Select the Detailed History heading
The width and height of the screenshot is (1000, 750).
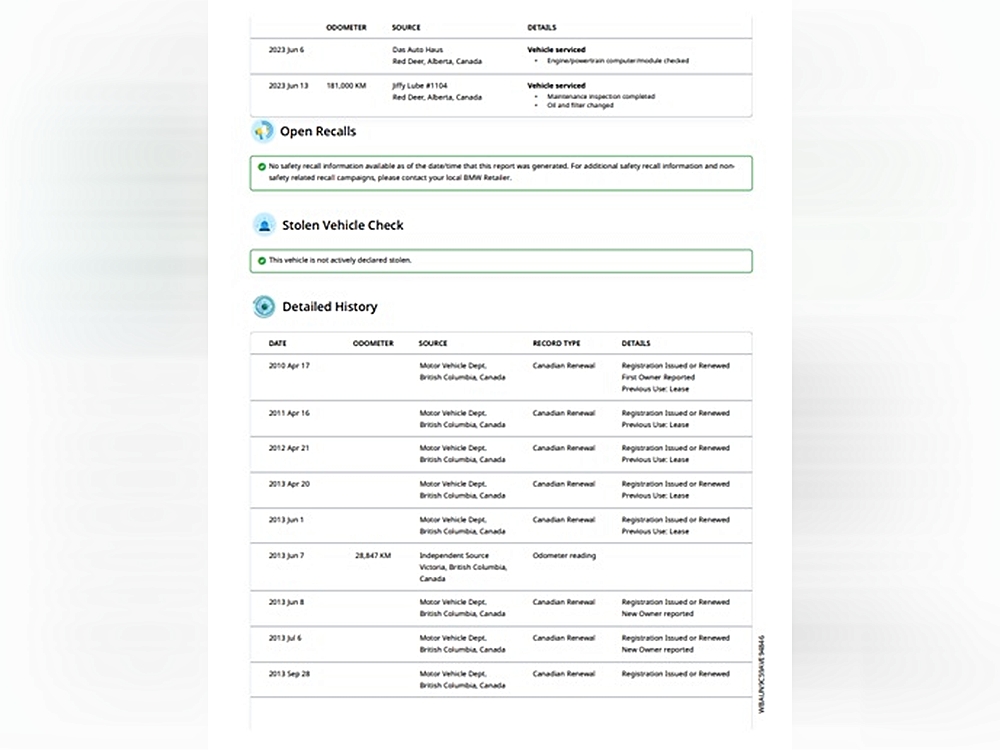[330, 306]
